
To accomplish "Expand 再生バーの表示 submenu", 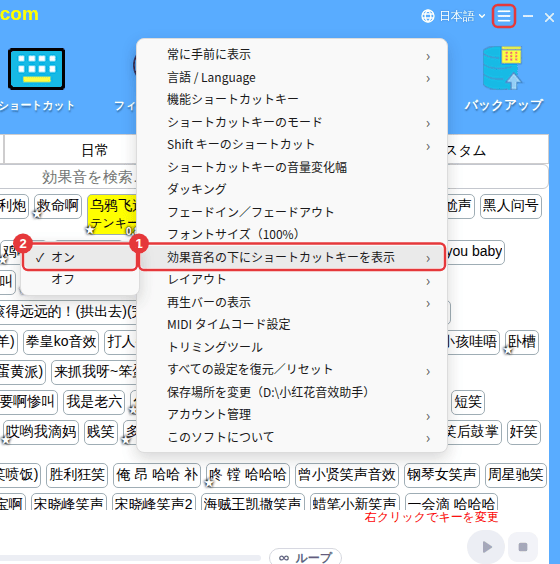I will [292, 302].
